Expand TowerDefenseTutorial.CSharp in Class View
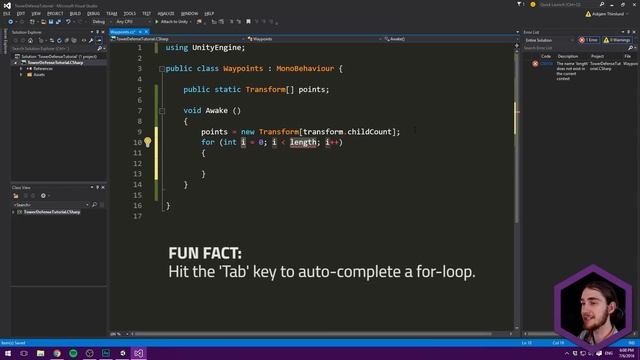This screenshot has width=640, height=360. click(x=13, y=212)
